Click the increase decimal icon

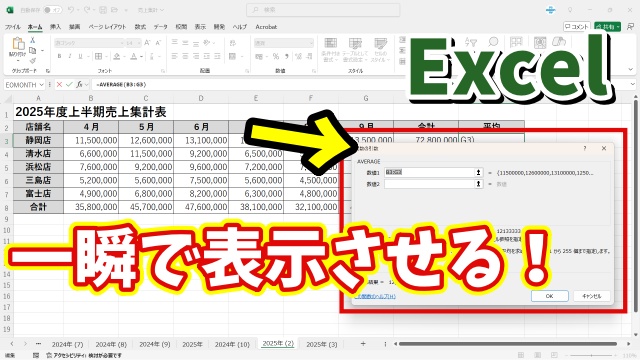point(298,56)
